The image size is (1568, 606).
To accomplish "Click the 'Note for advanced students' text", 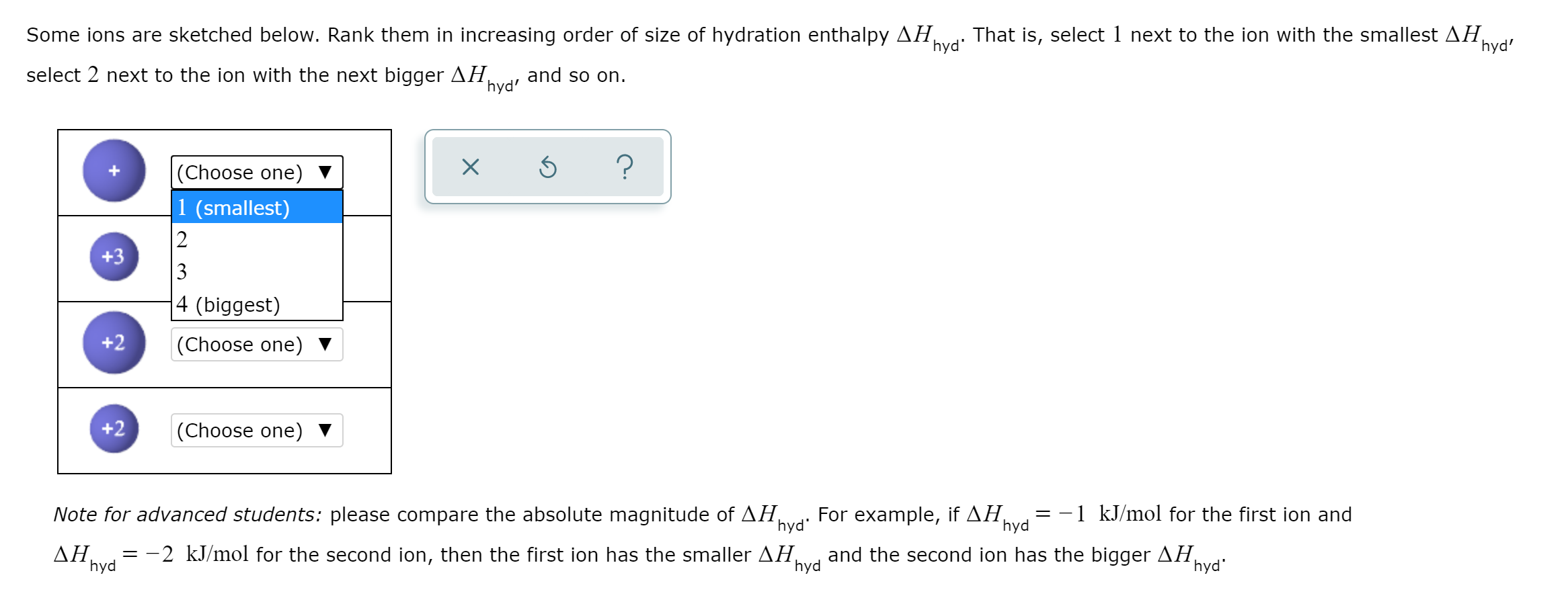I will point(188,514).
